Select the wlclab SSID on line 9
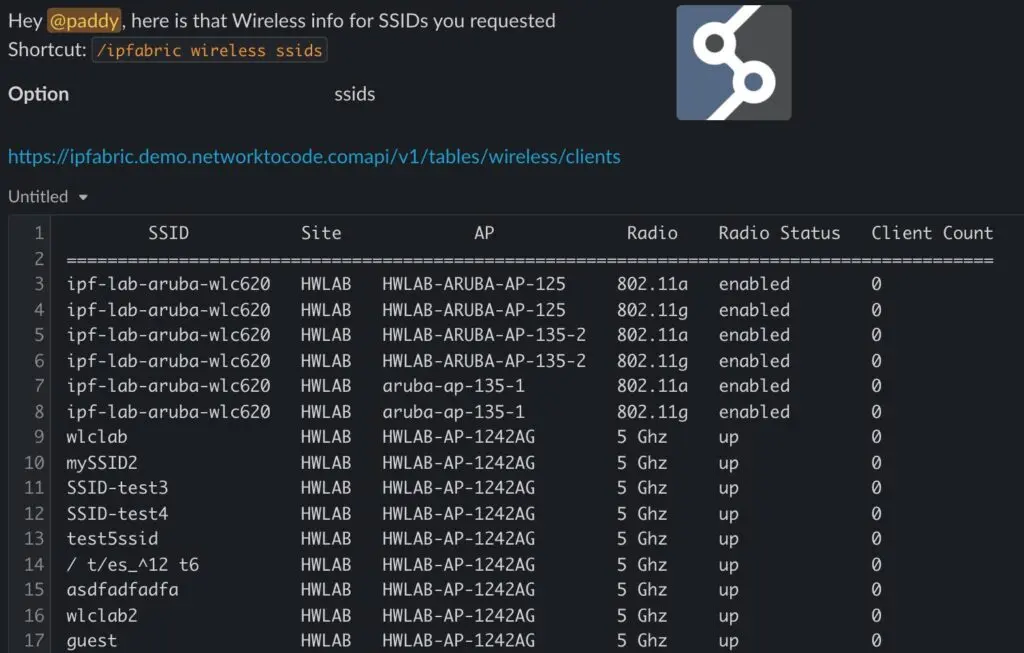1024x653 pixels. click(x=97, y=437)
